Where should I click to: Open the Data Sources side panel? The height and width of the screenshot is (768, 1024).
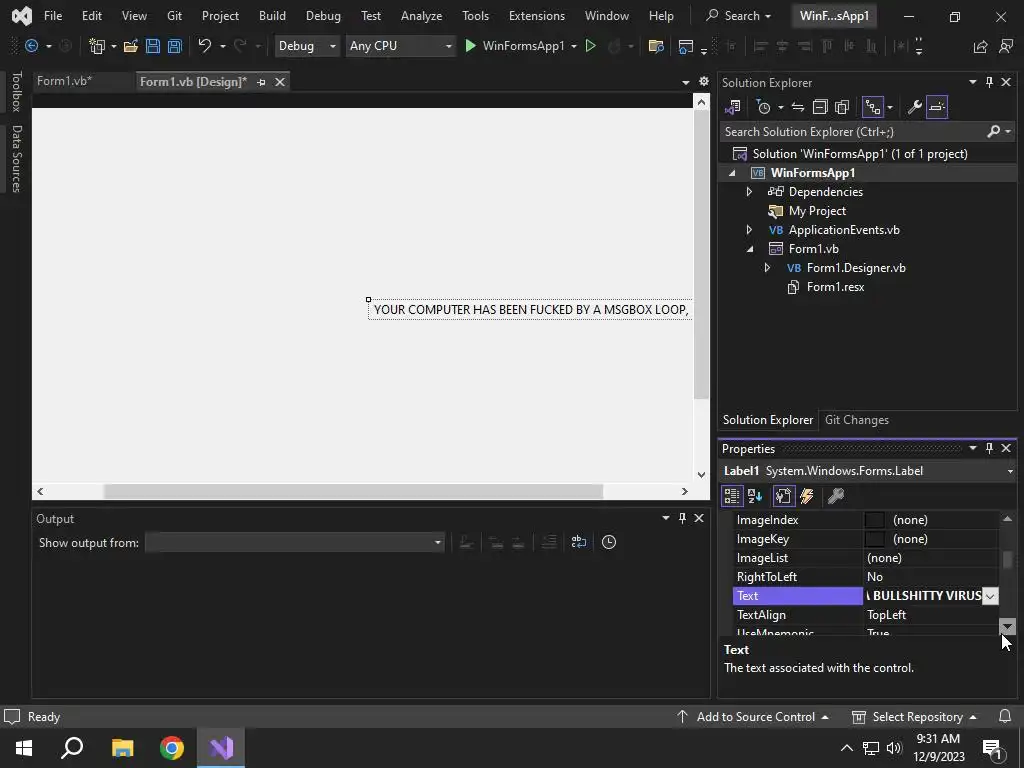[x=16, y=159]
